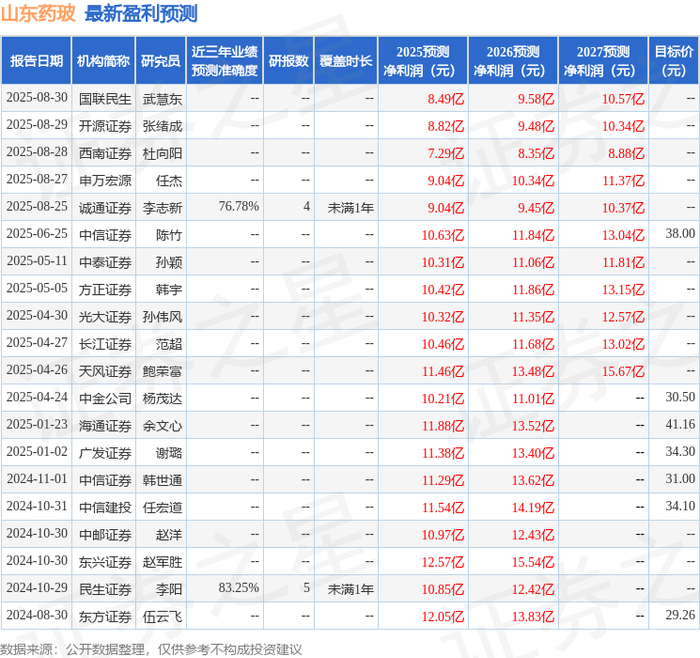Screen dimensions: 700x658
Task: Click institution 西南证券
Action: (105, 153)
